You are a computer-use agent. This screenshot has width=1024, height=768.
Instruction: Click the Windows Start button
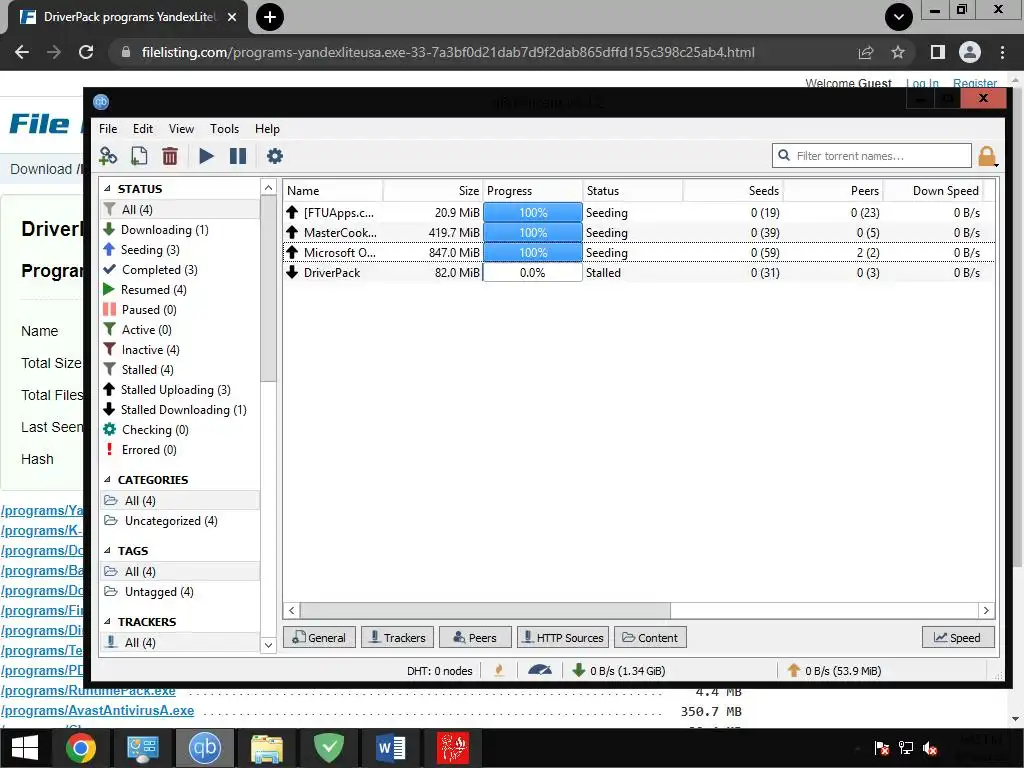[25, 748]
